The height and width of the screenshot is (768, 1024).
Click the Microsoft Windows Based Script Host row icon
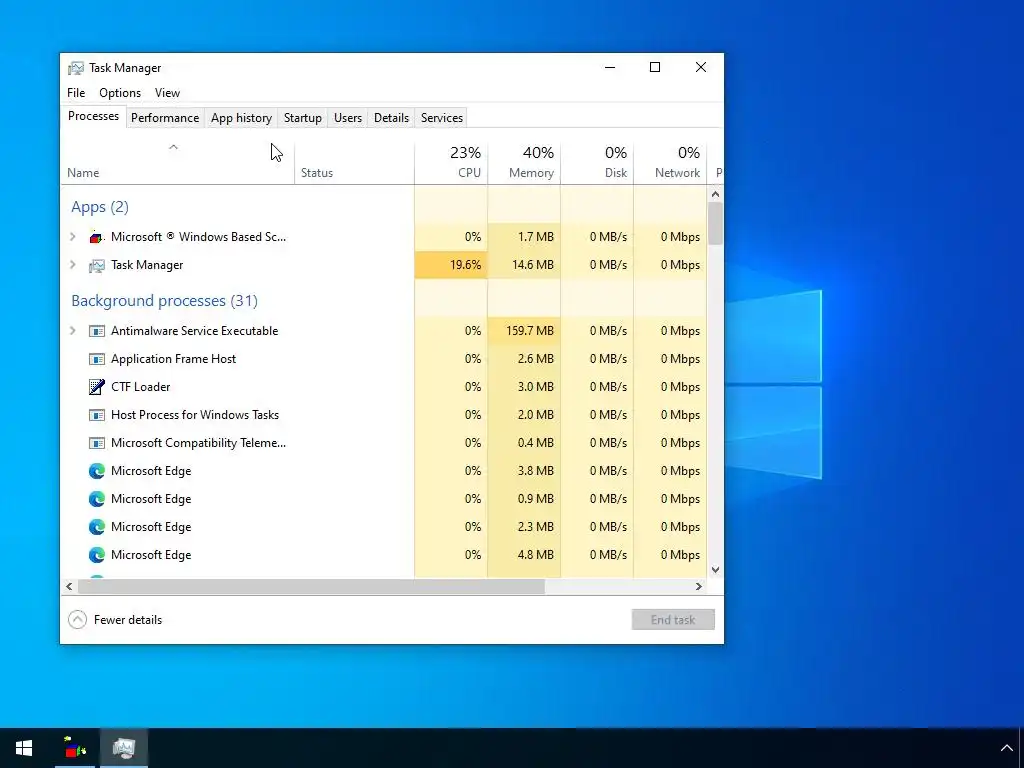97,237
